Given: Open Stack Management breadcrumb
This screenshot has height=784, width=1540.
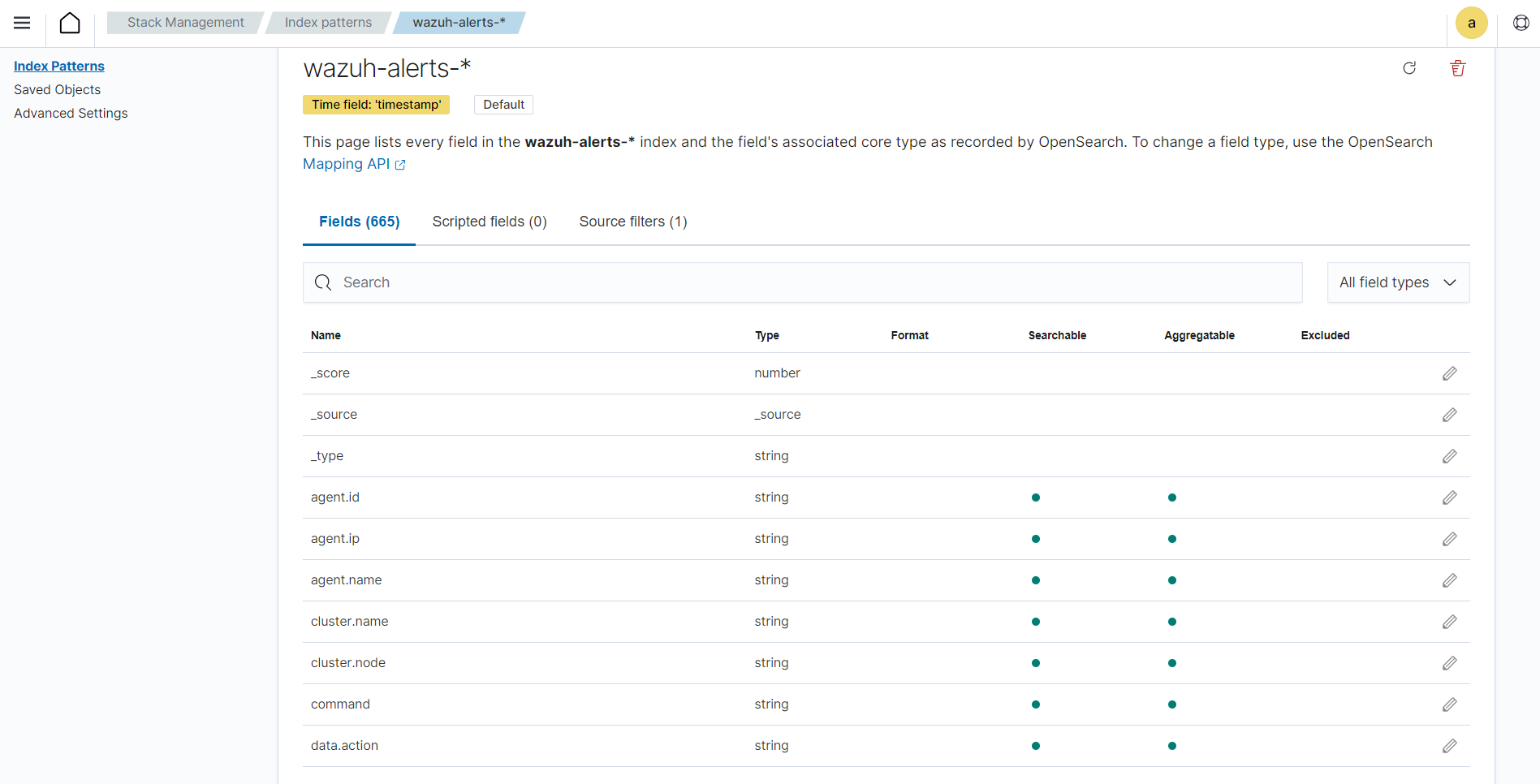Looking at the screenshot, I should (x=185, y=23).
